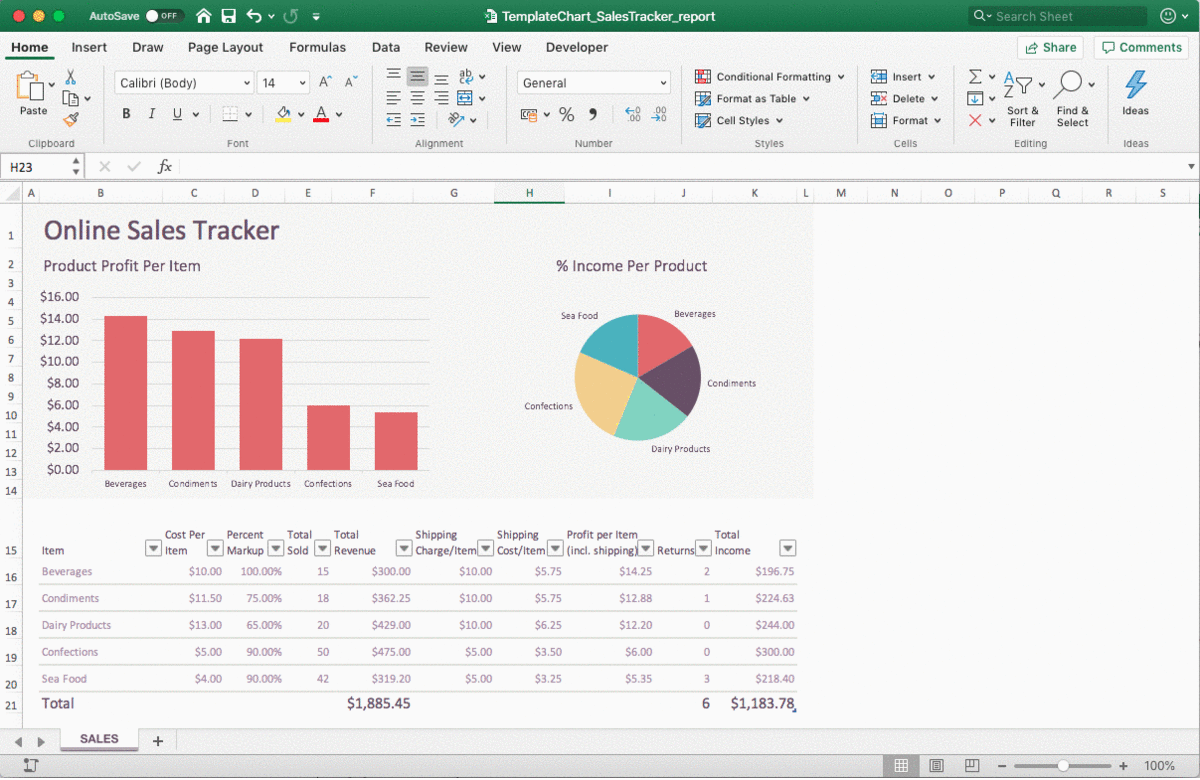Switch to the Formulas ribbon tab
This screenshot has width=1200, height=780.
[x=317, y=47]
